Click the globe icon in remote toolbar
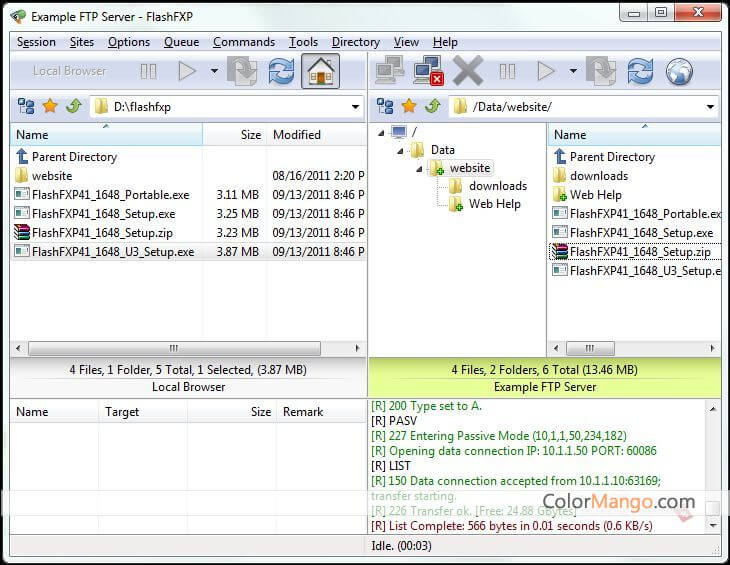Viewport: 730px width, 565px height. point(679,72)
